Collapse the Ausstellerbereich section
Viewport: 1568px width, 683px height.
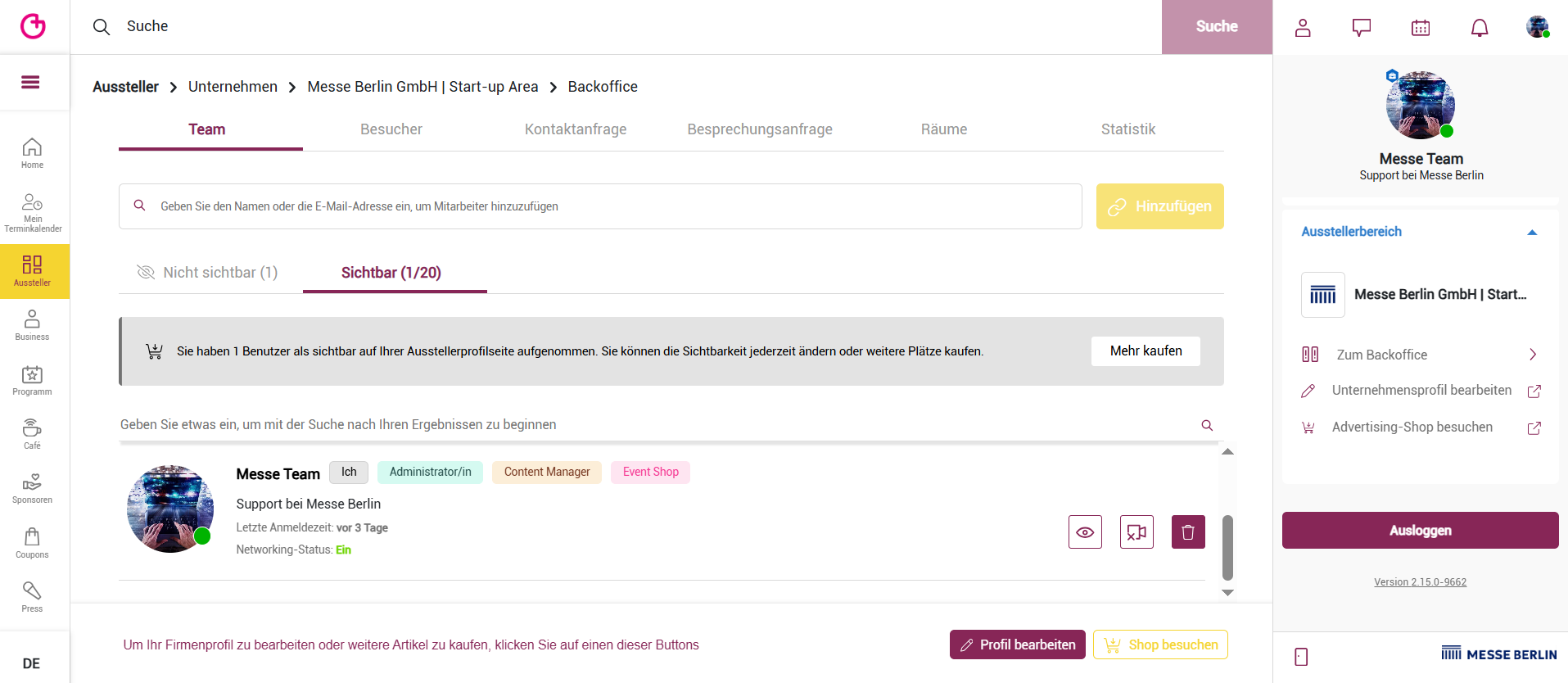click(1532, 233)
